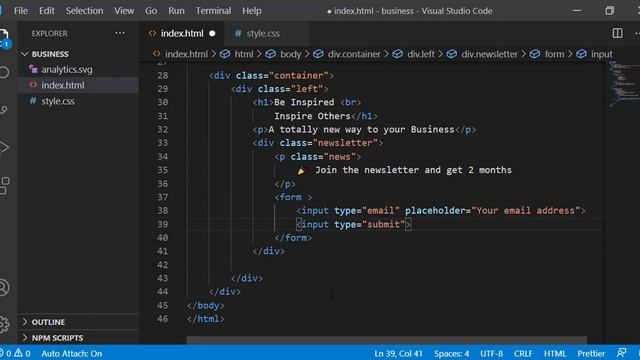The image size is (640, 360).
Task: Open the Explorer view in the activity bar
Action: click(x=4, y=38)
